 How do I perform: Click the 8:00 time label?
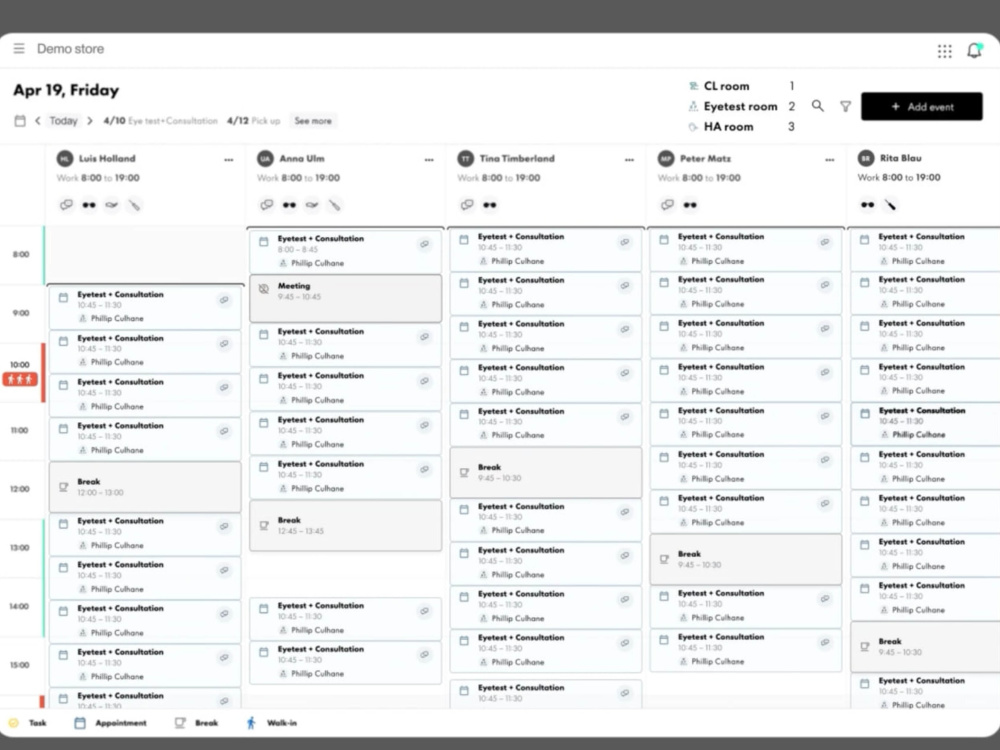21,254
